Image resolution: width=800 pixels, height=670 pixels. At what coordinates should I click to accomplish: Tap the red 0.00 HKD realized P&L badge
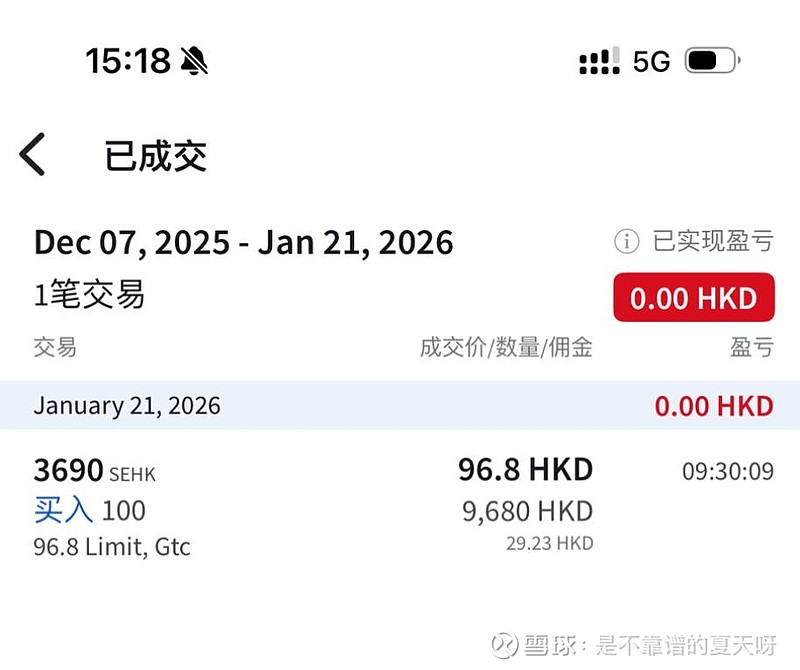click(694, 298)
